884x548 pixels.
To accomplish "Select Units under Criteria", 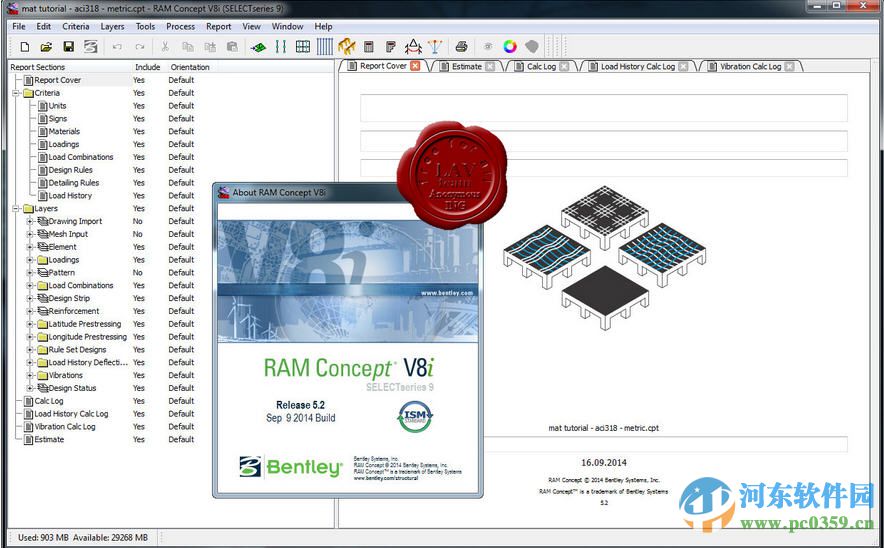I will pyautogui.click(x=57, y=106).
